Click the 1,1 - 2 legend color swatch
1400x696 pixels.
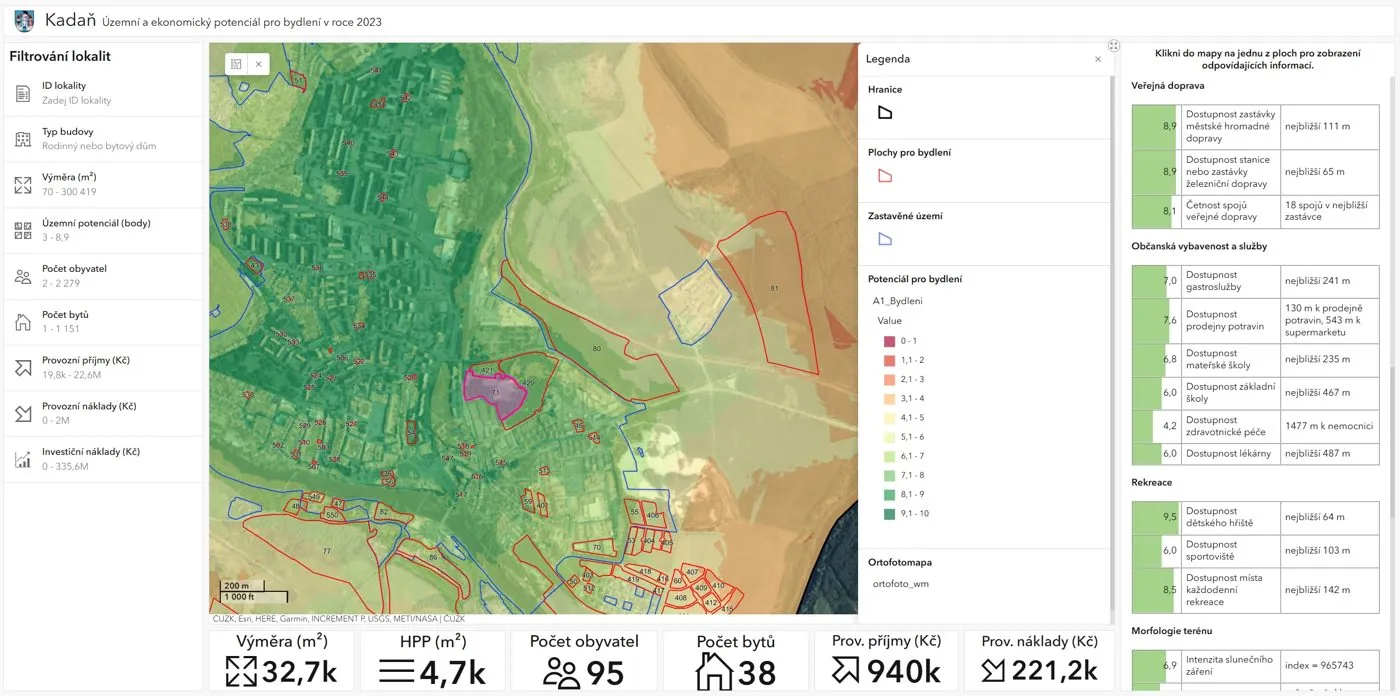[x=888, y=360]
